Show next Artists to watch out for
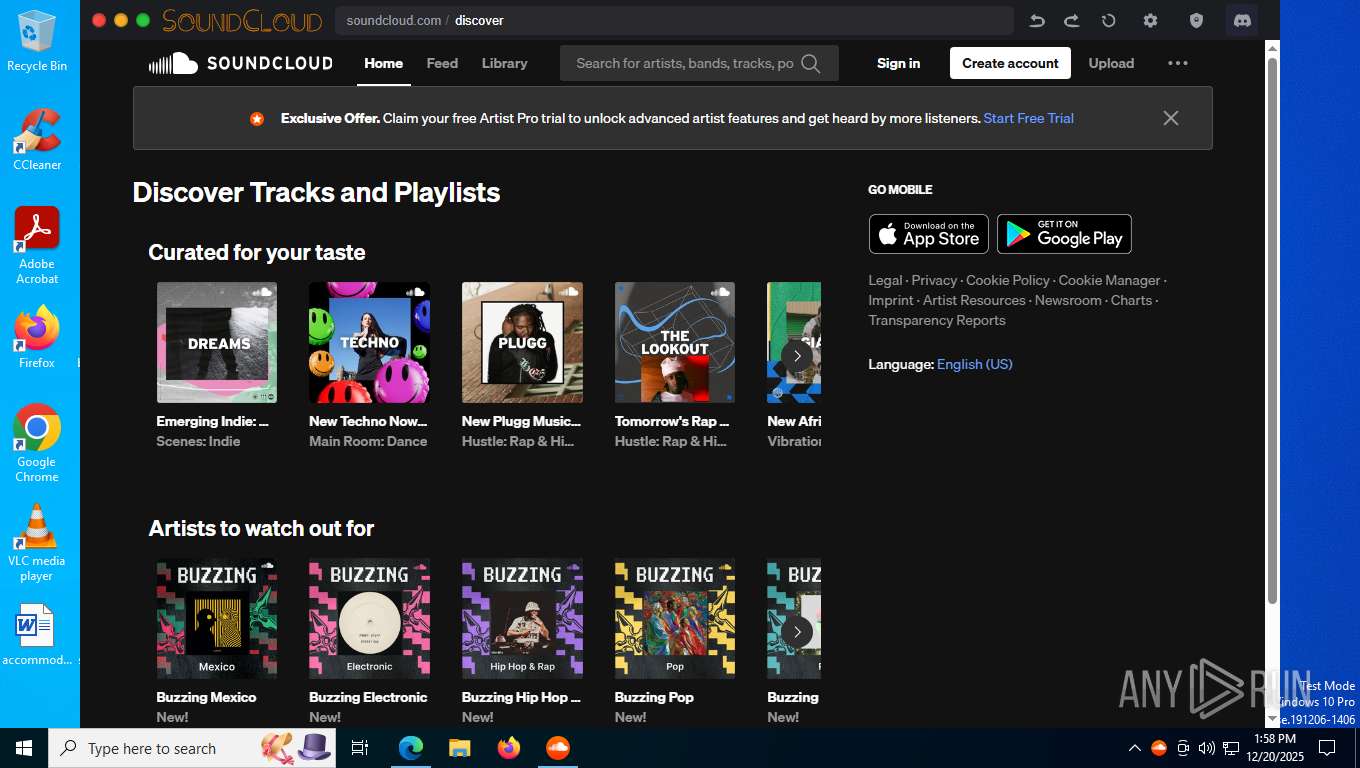This screenshot has height=768, width=1360. (x=797, y=631)
